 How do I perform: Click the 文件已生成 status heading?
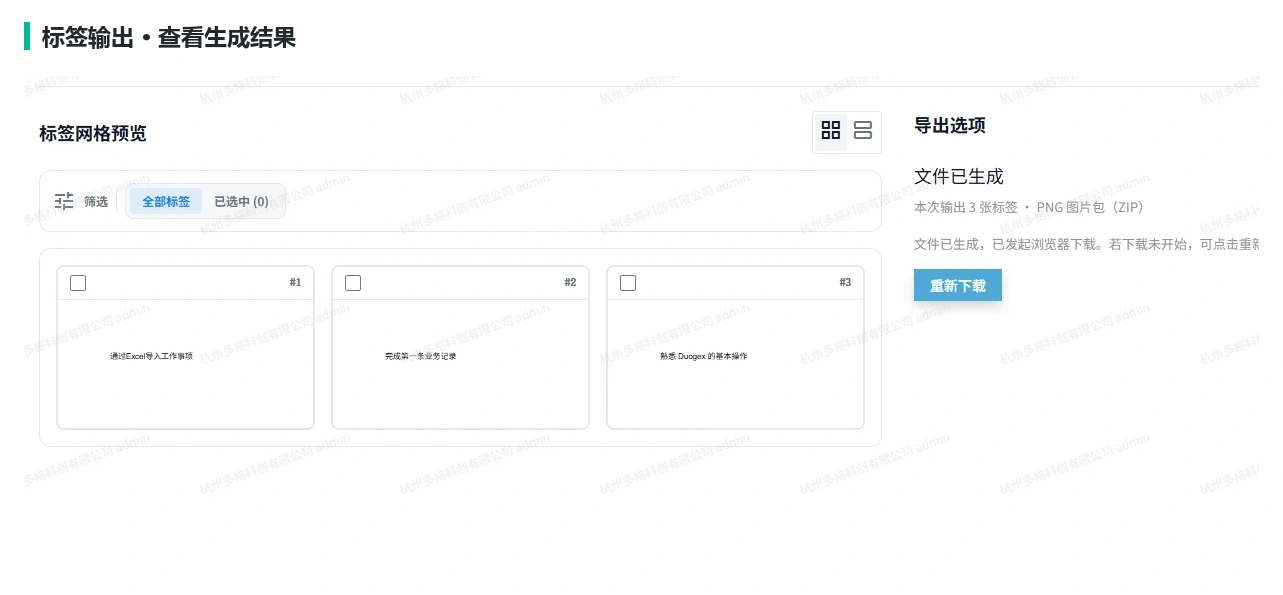point(958,177)
